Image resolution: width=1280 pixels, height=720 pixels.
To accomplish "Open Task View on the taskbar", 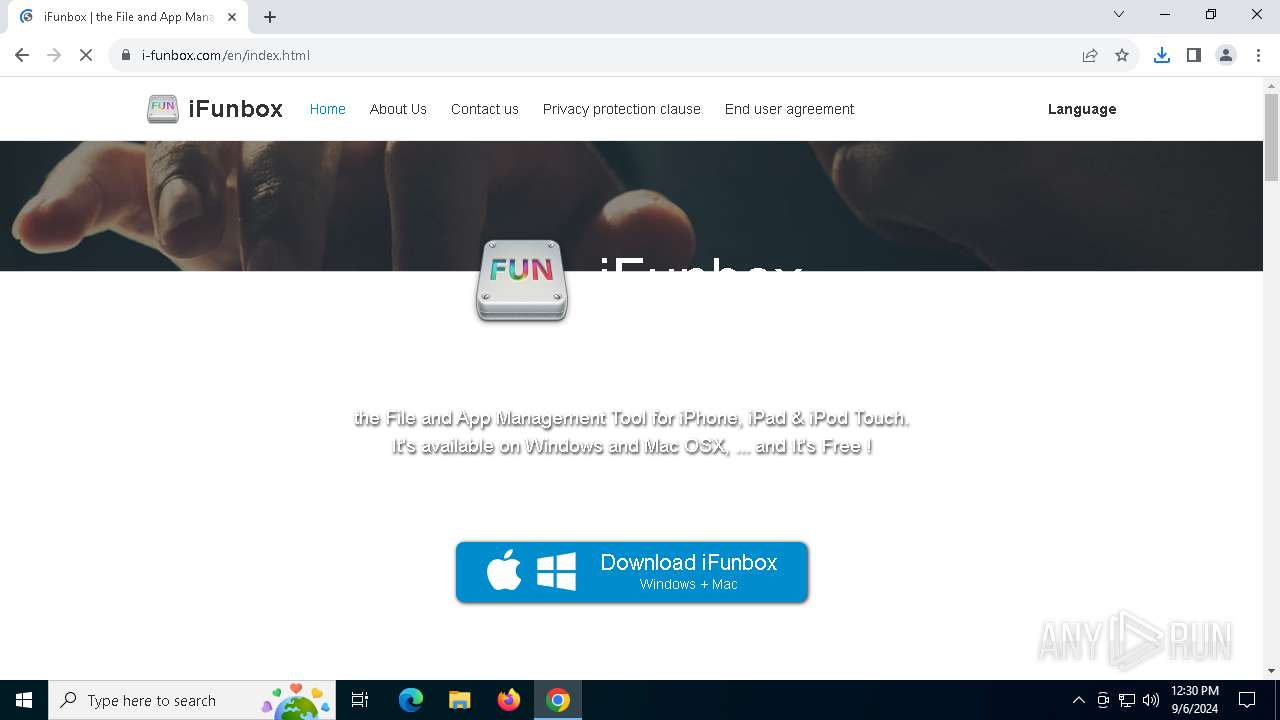I will [360, 700].
